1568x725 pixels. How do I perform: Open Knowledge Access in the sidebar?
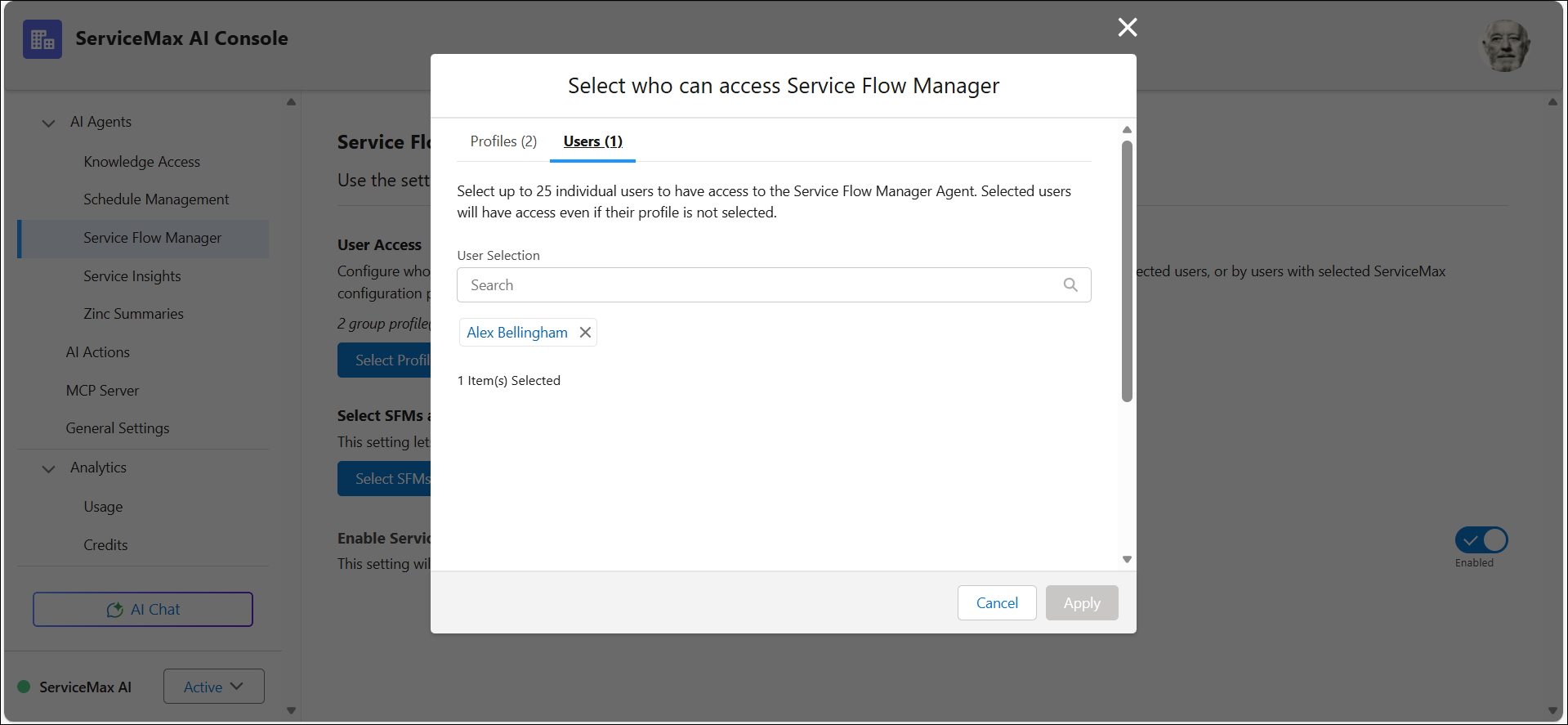142,162
